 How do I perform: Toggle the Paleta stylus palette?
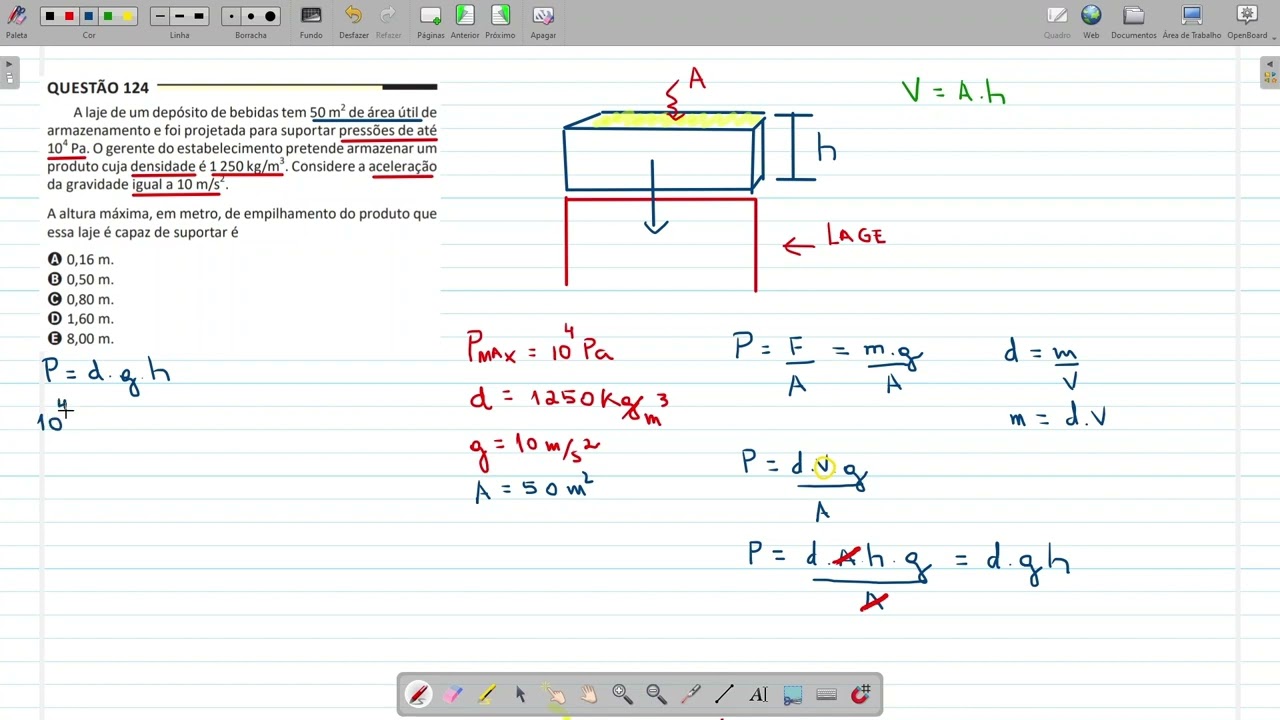[17, 20]
